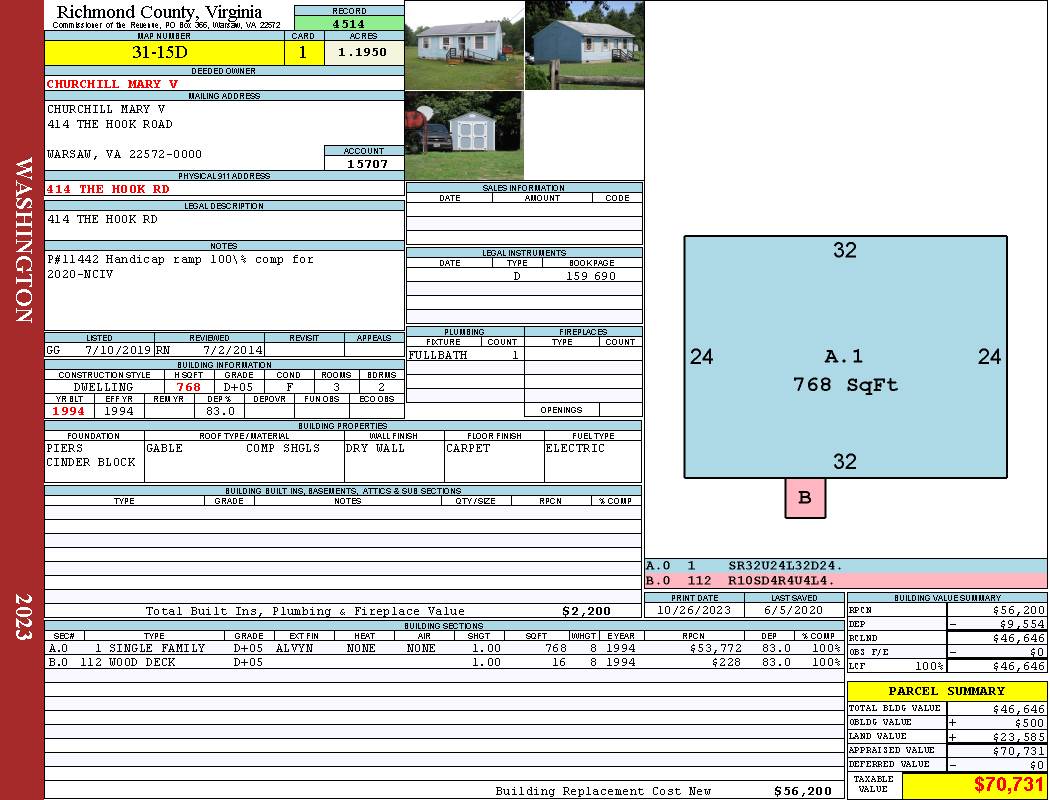
Task: Select the A.1 768 SqFt sketch area
Action: (845, 357)
